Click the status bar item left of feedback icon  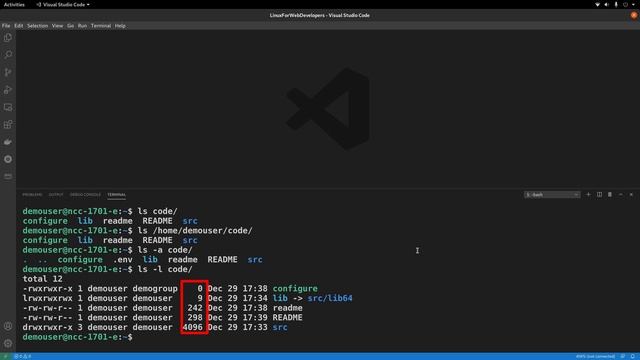595,356
